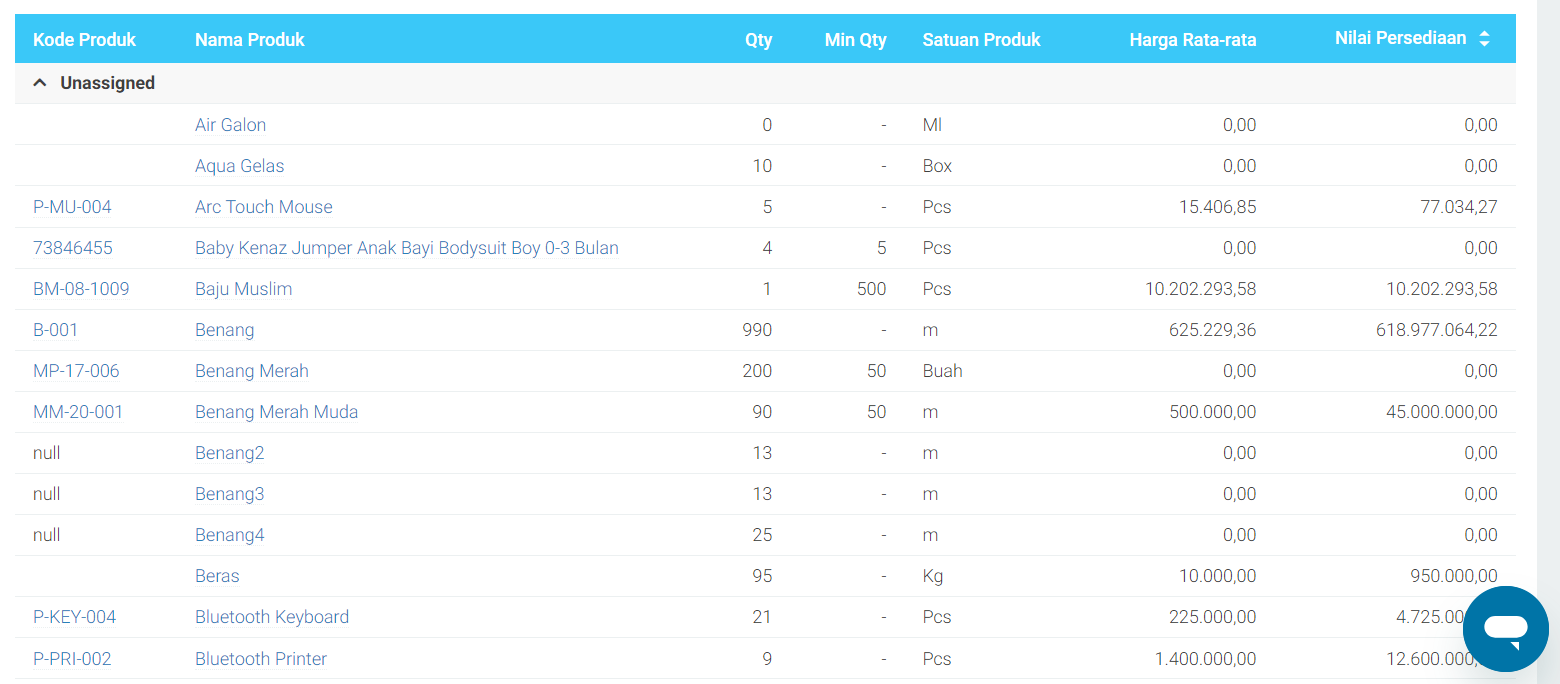Select inventory value 45.000.000,00
The height and width of the screenshot is (684, 1560).
tap(1441, 412)
